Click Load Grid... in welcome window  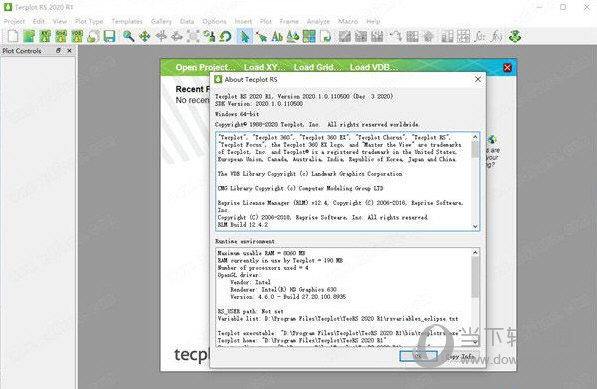(318, 67)
